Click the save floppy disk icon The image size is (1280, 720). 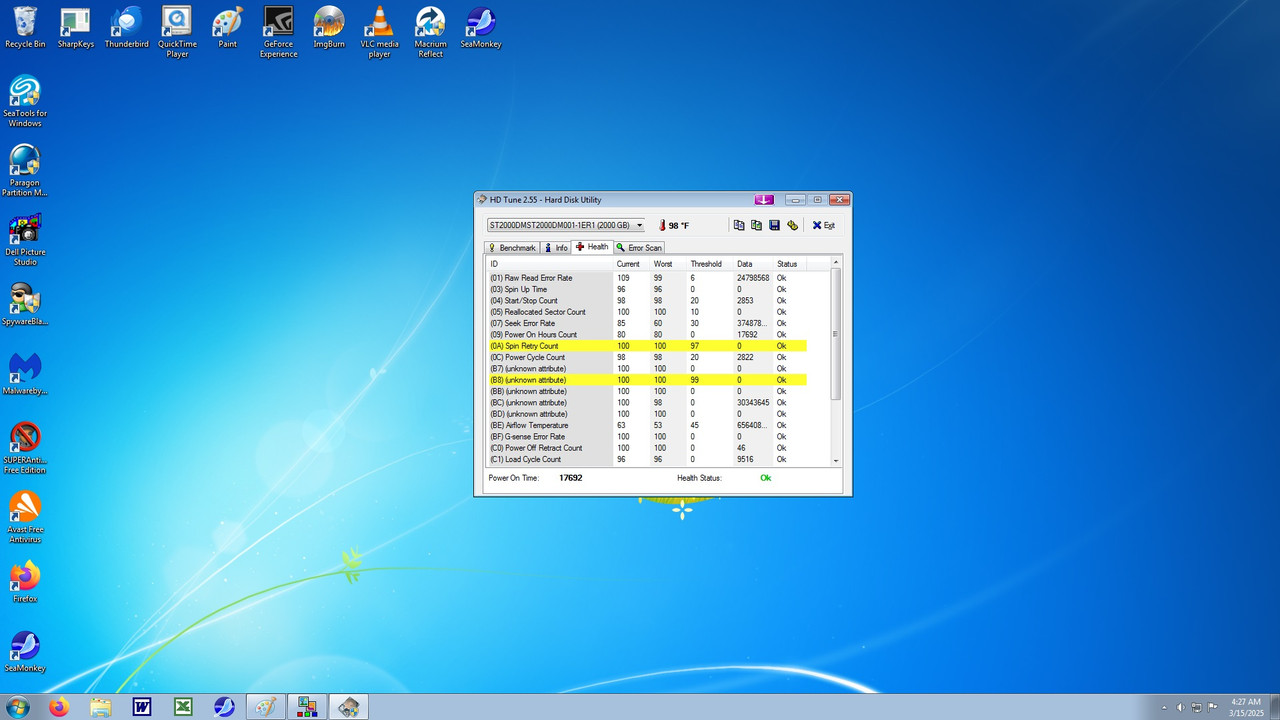click(774, 226)
